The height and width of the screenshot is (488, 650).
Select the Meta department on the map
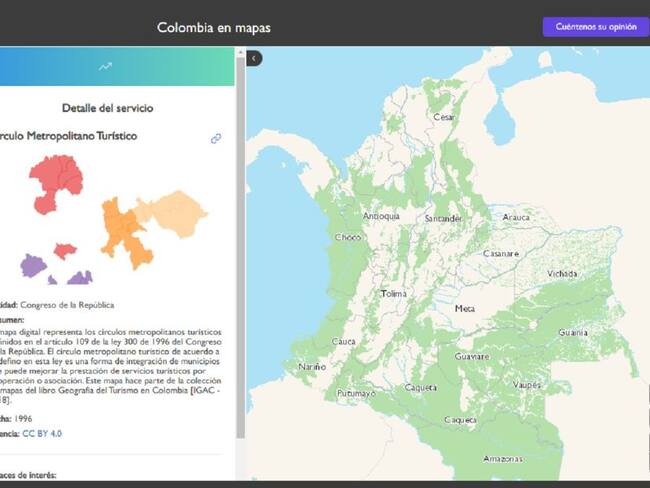click(464, 309)
